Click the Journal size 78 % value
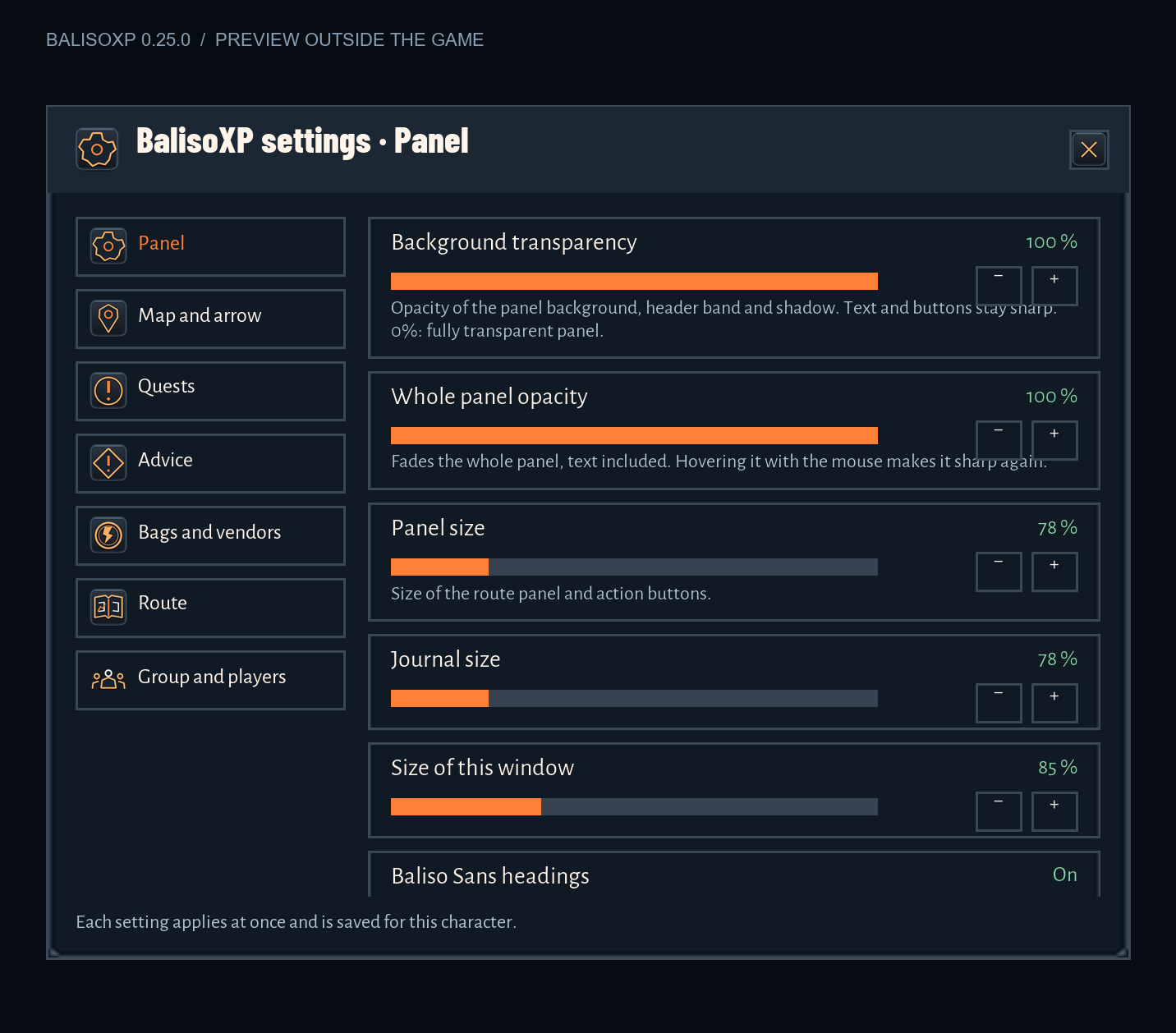 pyautogui.click(x=1058, y=659)
